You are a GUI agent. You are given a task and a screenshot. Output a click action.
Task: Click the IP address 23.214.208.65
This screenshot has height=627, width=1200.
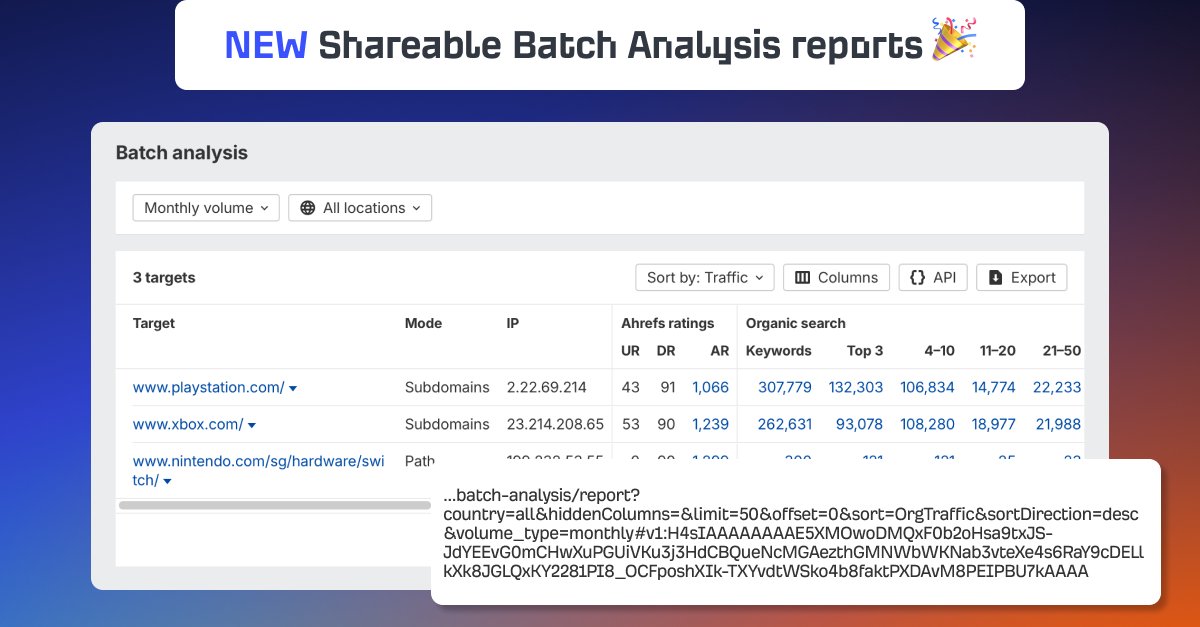[x=555, y=424]
